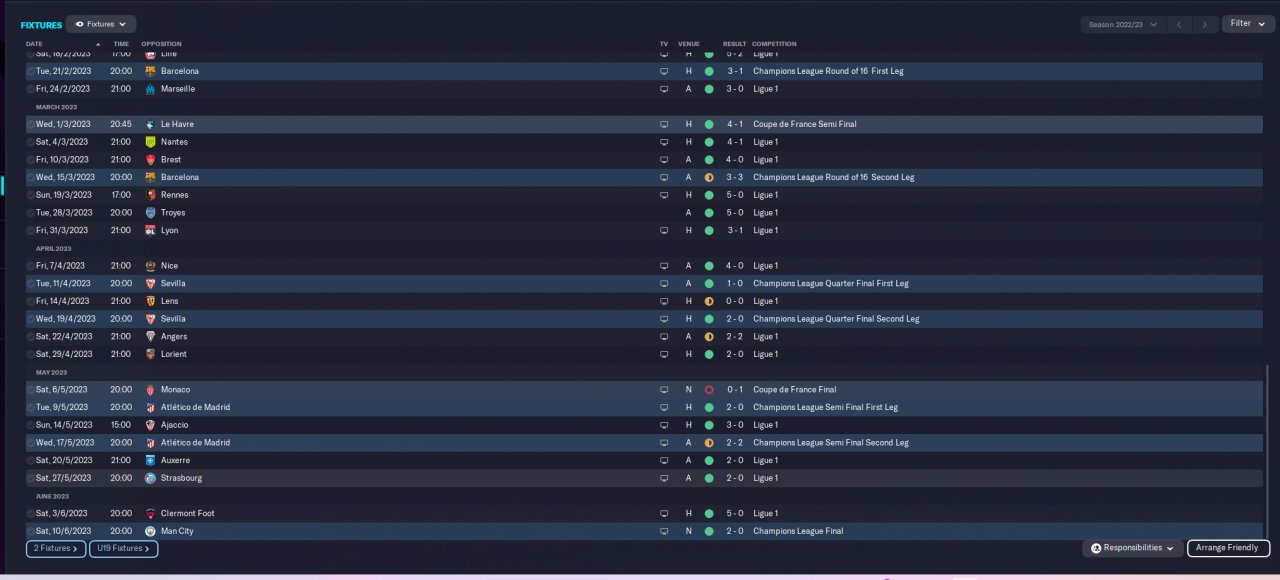Click the Arrange Friendly button
This screenshot has height=580, width=1280.
1229,548
